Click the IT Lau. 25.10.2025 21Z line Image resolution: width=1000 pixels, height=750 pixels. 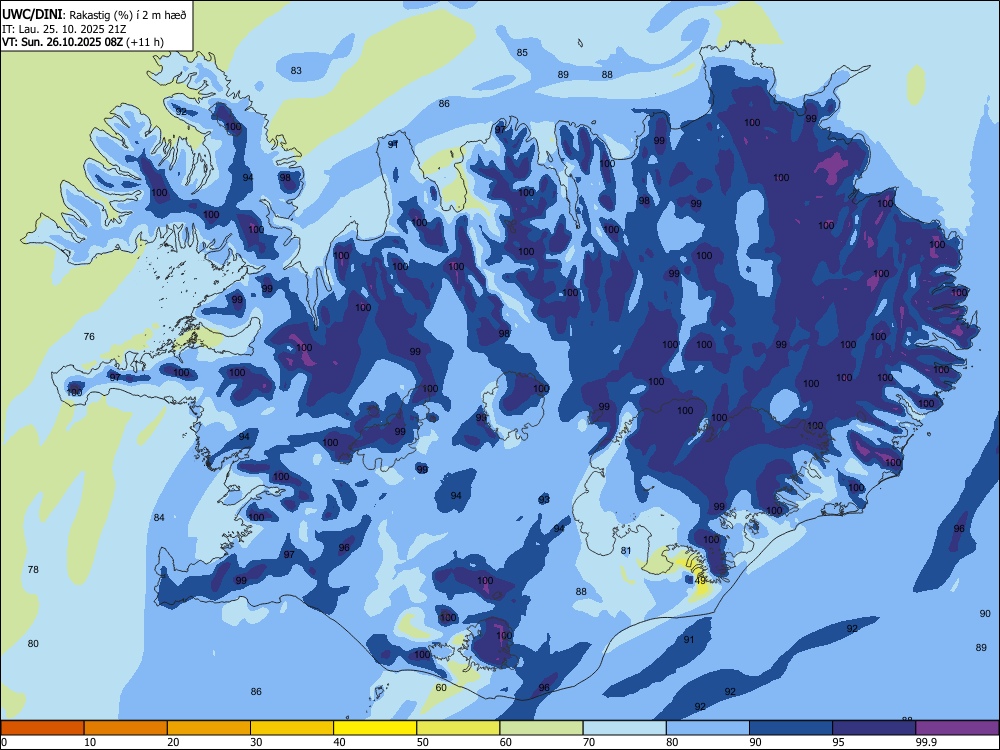coord(64,29)
